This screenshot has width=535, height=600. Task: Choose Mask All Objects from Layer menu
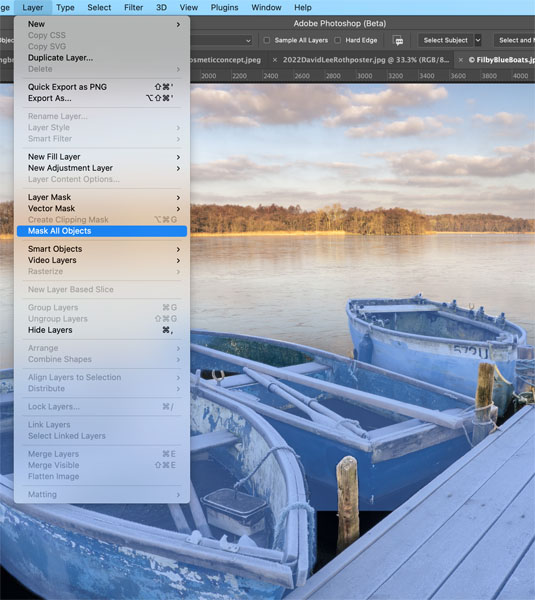[x=102, y=231]
